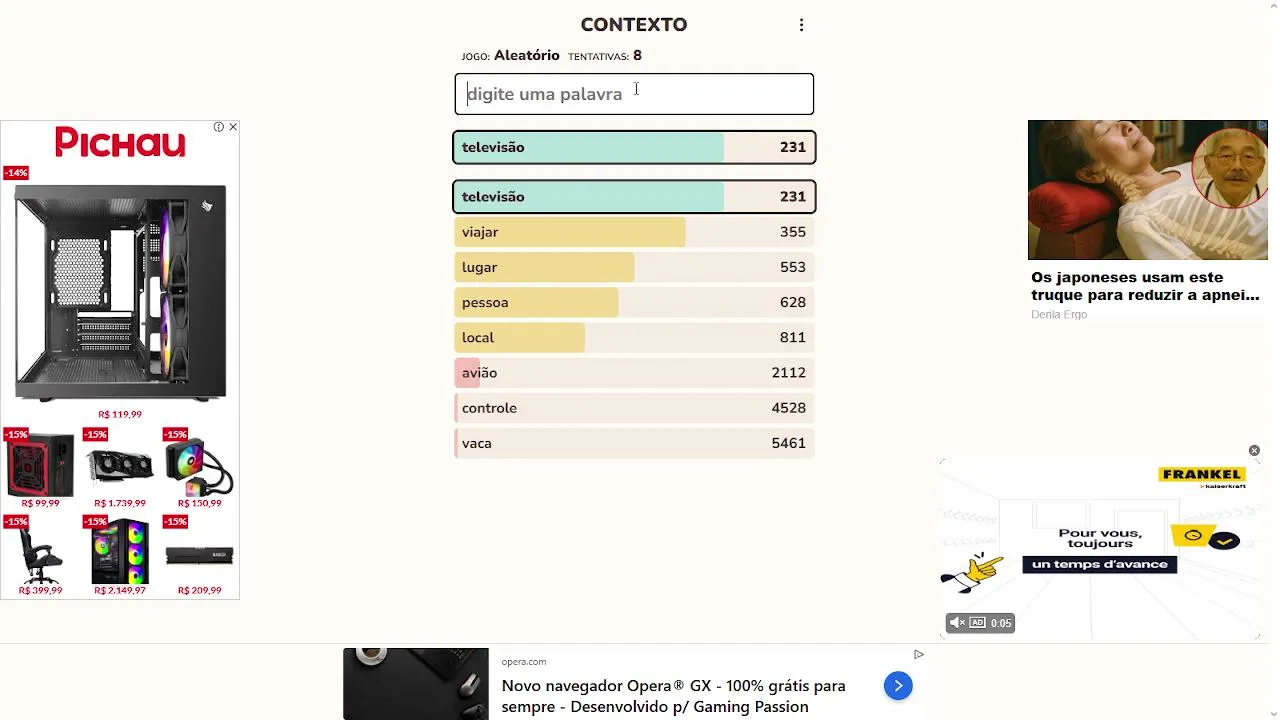Click the Pichau logo in ad
This screenshot has width=1280, height=720.
(x=120, y=143)
